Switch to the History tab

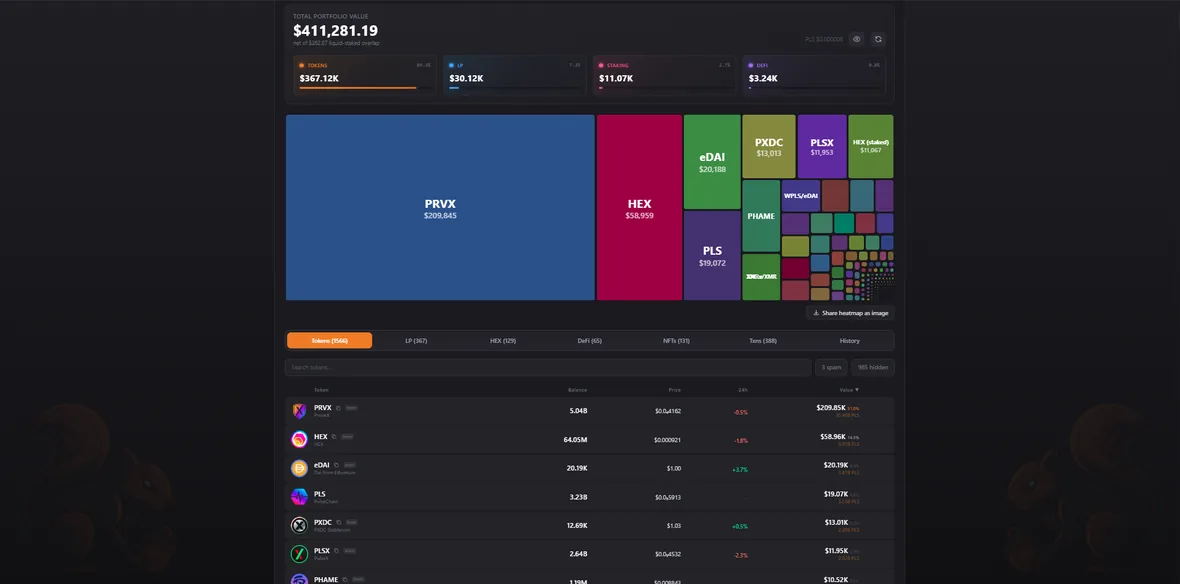point(850,341)
